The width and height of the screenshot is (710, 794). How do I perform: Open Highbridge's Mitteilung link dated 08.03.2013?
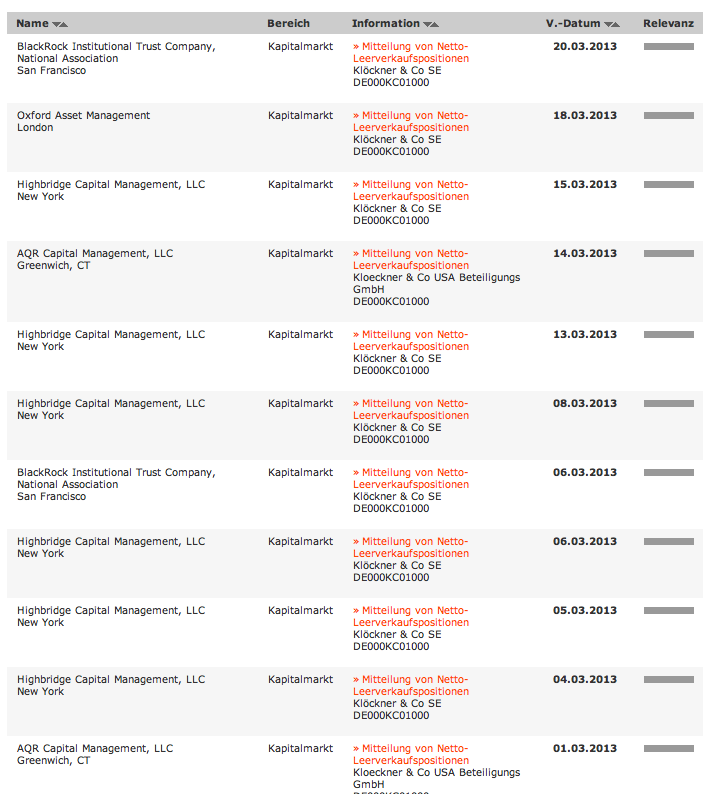(411, 409)
